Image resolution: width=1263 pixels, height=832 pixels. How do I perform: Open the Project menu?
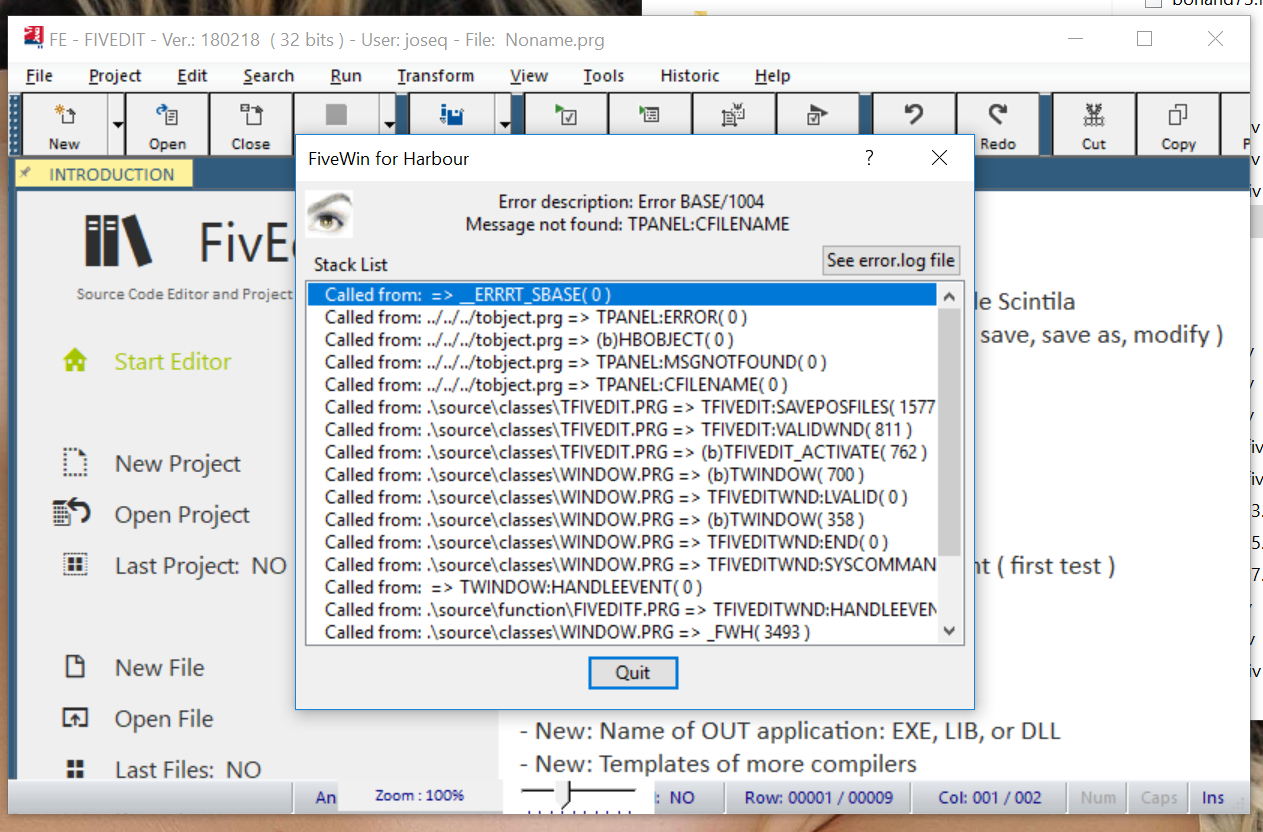coord(115,76)
